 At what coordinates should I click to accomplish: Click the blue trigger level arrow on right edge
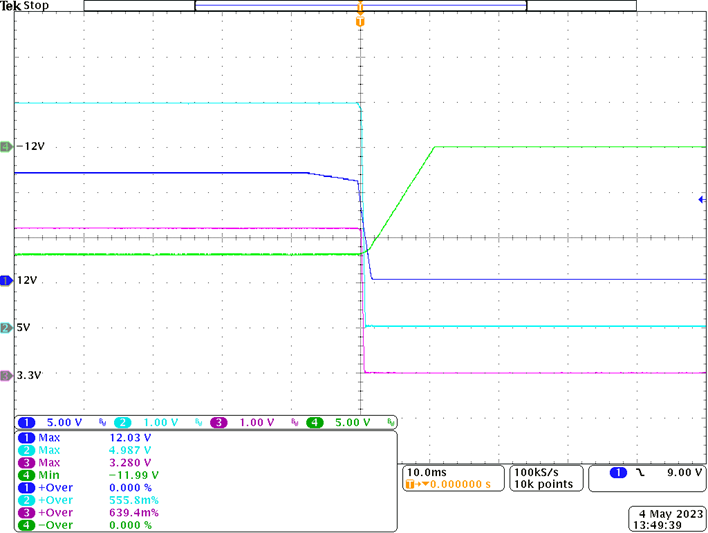[701, 201]
